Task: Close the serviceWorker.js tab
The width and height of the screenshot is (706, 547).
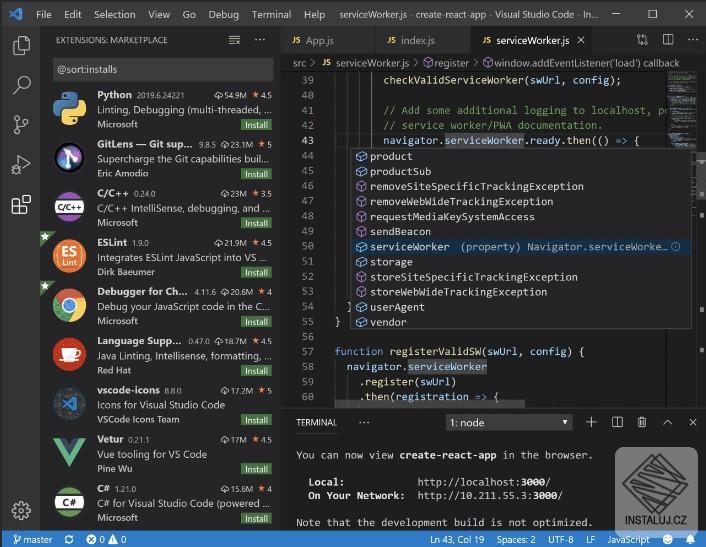Action: coord(581,41)
